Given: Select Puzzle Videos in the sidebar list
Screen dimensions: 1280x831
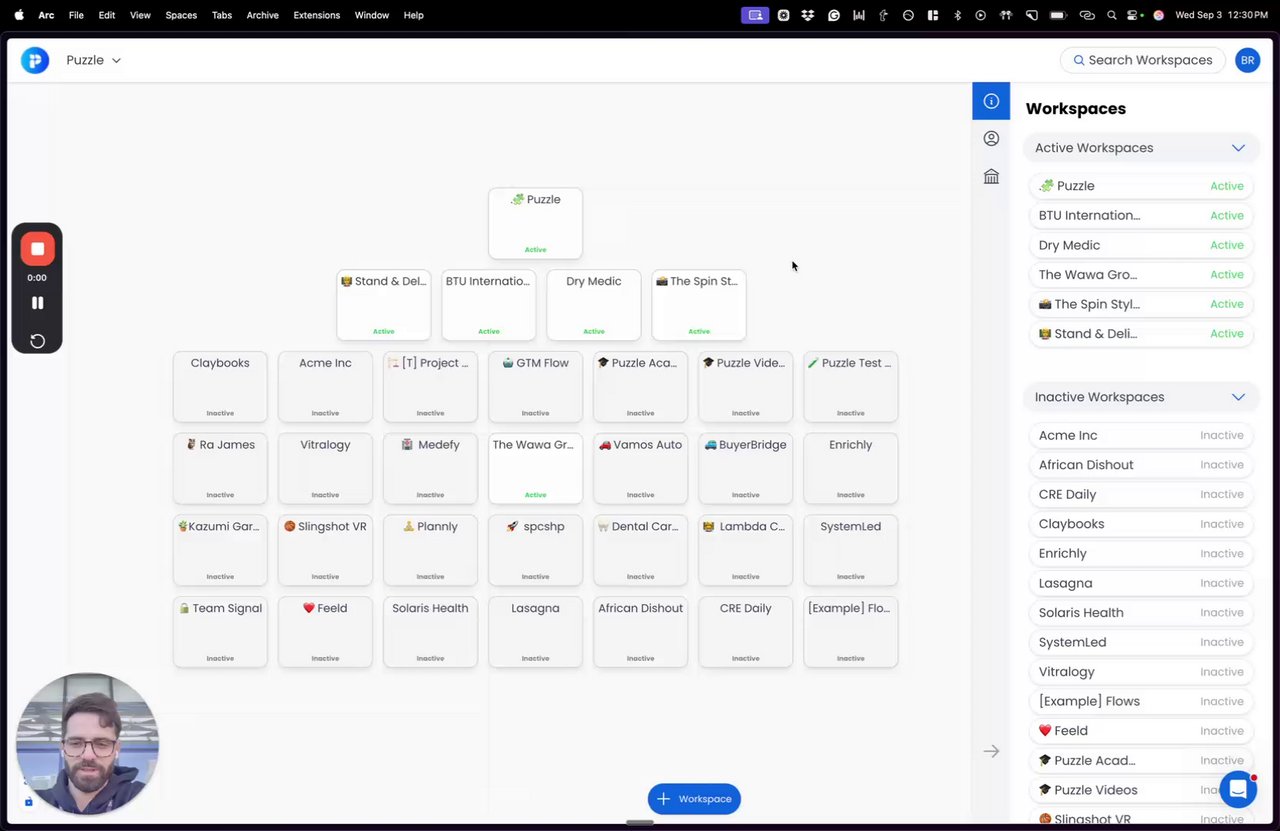Looking at the screenshot, I should point(1141,790).
